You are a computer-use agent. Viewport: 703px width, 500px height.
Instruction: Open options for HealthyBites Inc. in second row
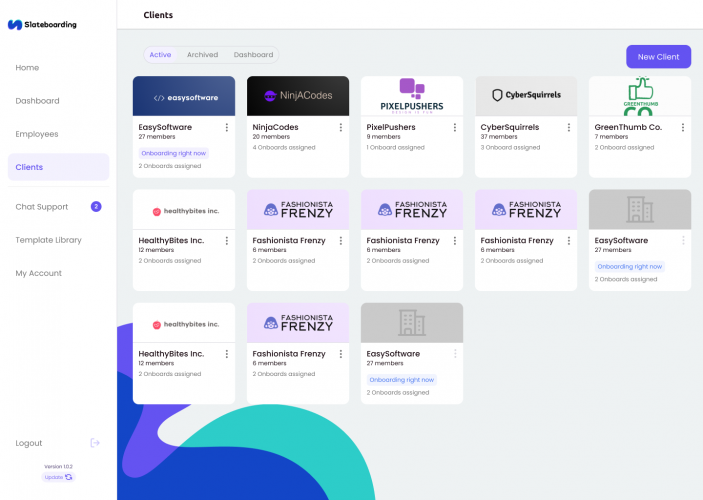(227, 241)
